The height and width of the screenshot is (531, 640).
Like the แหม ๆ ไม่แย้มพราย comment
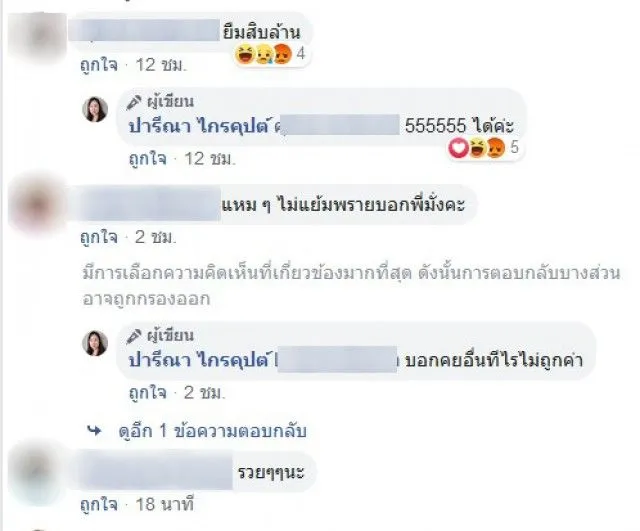pyautogui.click(x=99, y=238)
